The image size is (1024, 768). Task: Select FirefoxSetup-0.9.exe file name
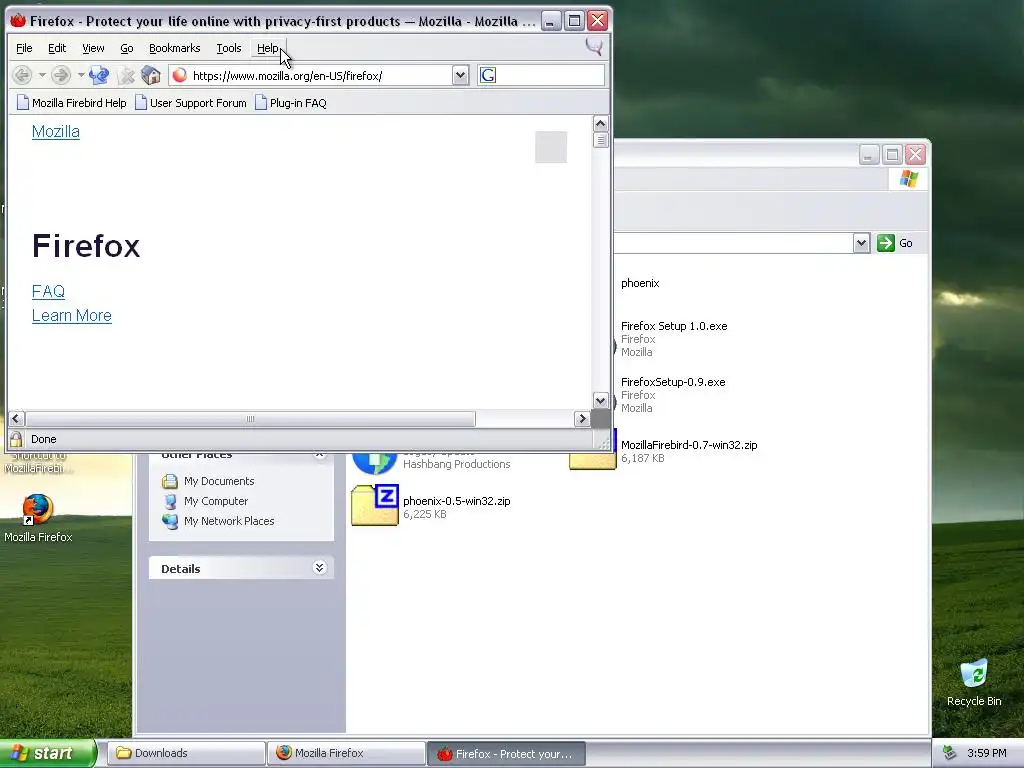coord(673,382)
